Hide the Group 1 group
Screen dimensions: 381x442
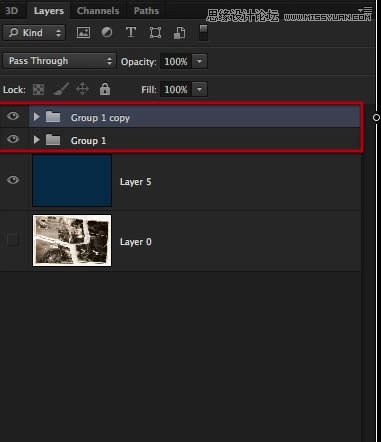point(13,139)
